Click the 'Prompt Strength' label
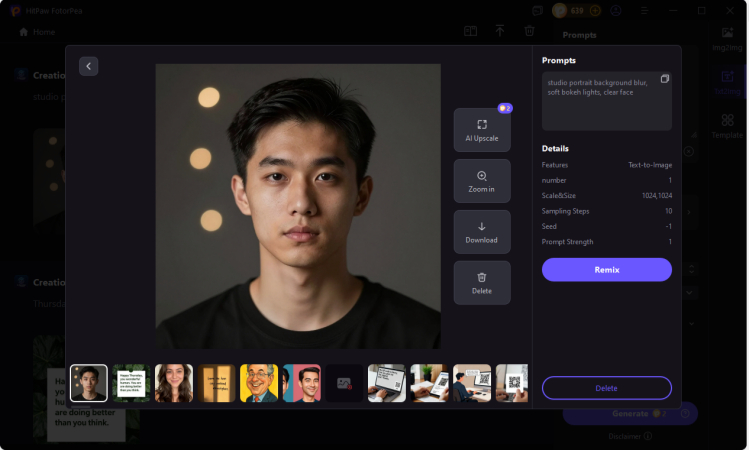The height and width of the screenshot is (450, 749). point(567,242)
